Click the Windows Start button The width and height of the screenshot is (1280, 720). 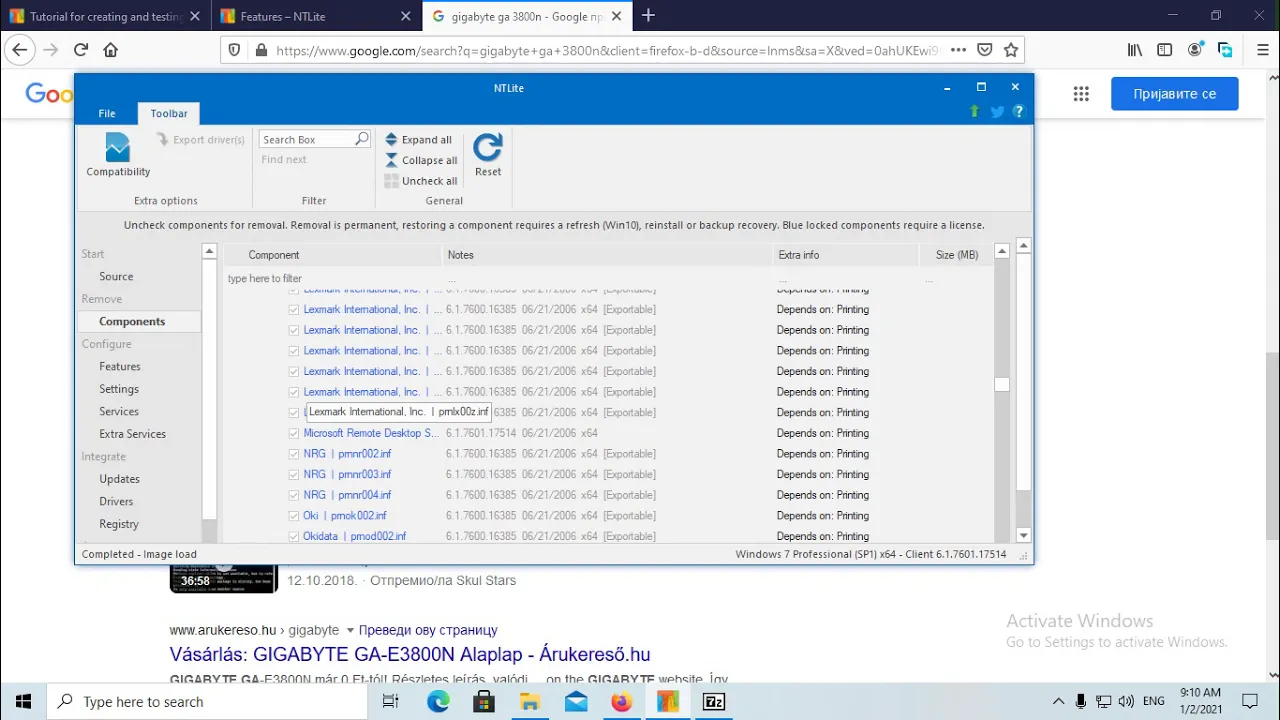(x=23, y=702)
